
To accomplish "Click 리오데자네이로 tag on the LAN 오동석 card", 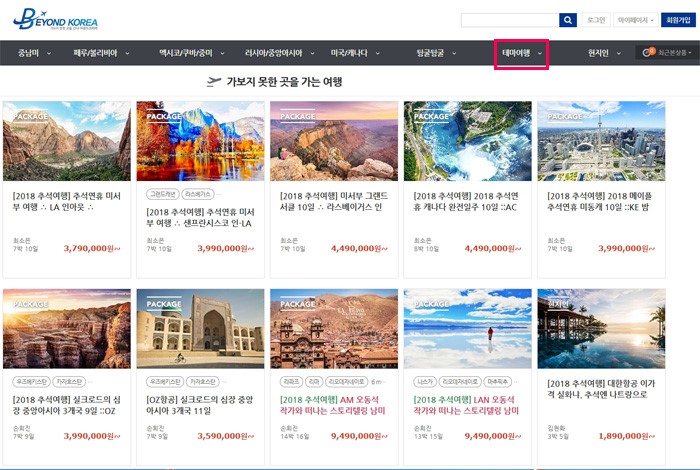I will point(460,382).
